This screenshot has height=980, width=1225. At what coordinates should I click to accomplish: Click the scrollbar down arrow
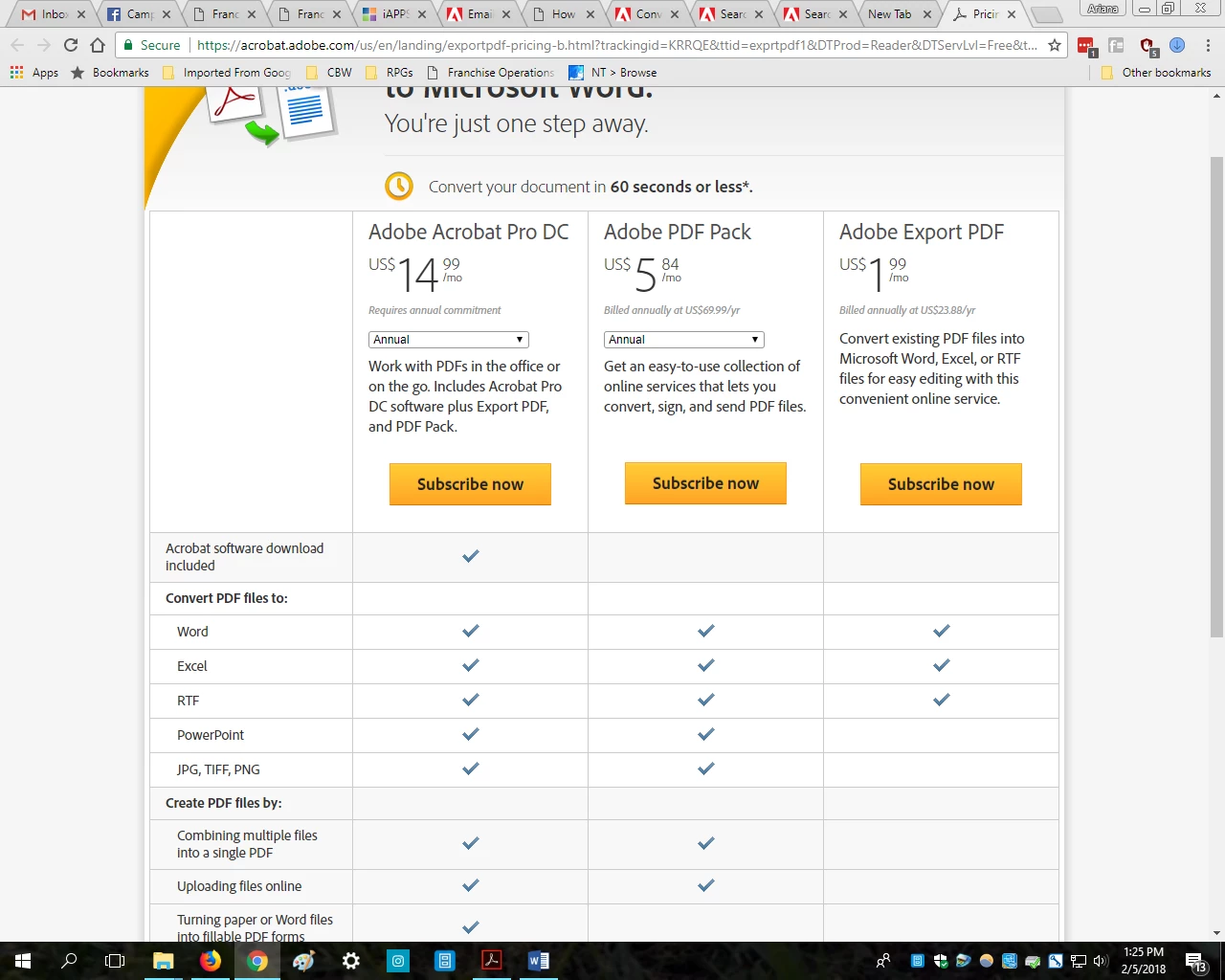click(1216, 933)
